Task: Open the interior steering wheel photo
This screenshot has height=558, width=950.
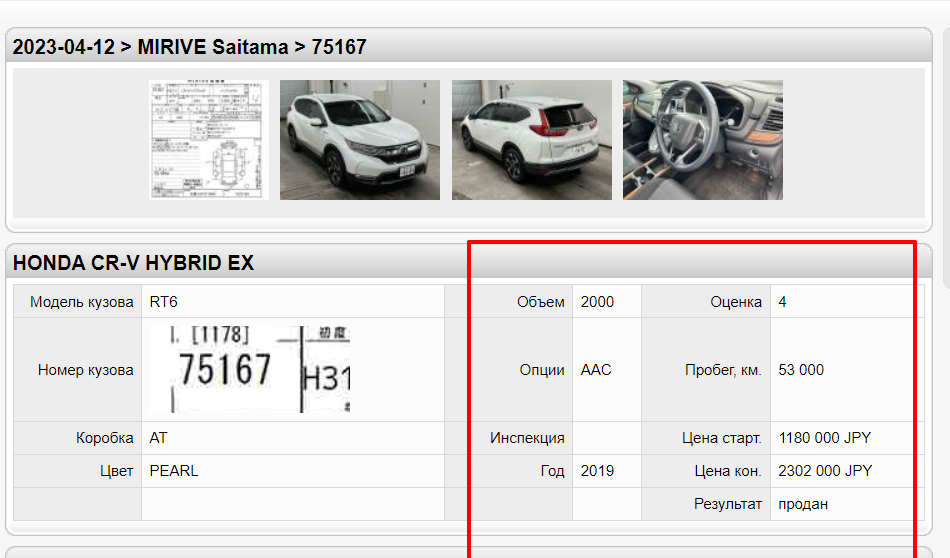Action: coord(703,140)
